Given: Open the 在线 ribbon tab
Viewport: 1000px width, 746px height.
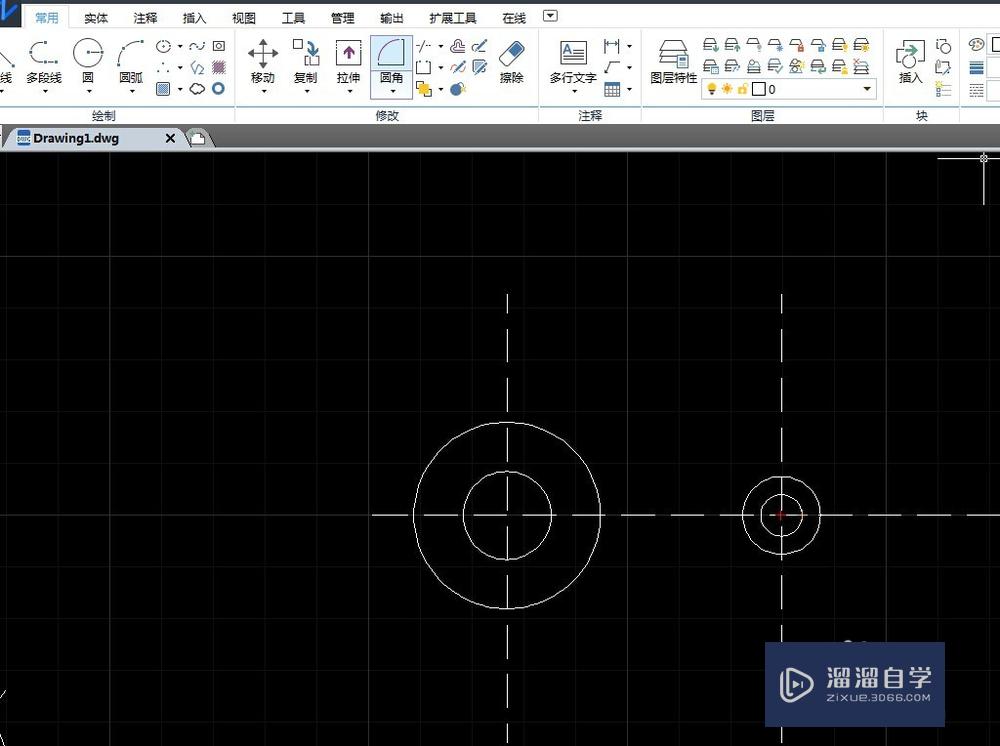Looking at the screenshot, I should 514,18.
